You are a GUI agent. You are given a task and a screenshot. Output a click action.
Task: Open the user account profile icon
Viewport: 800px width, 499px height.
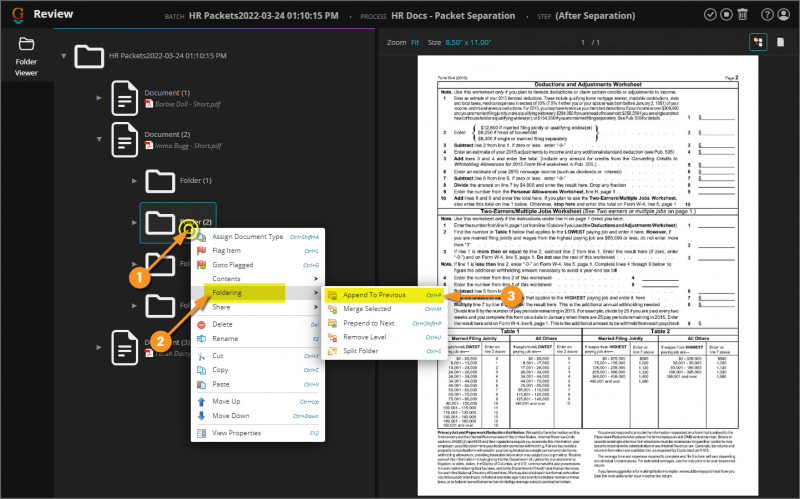783,14
